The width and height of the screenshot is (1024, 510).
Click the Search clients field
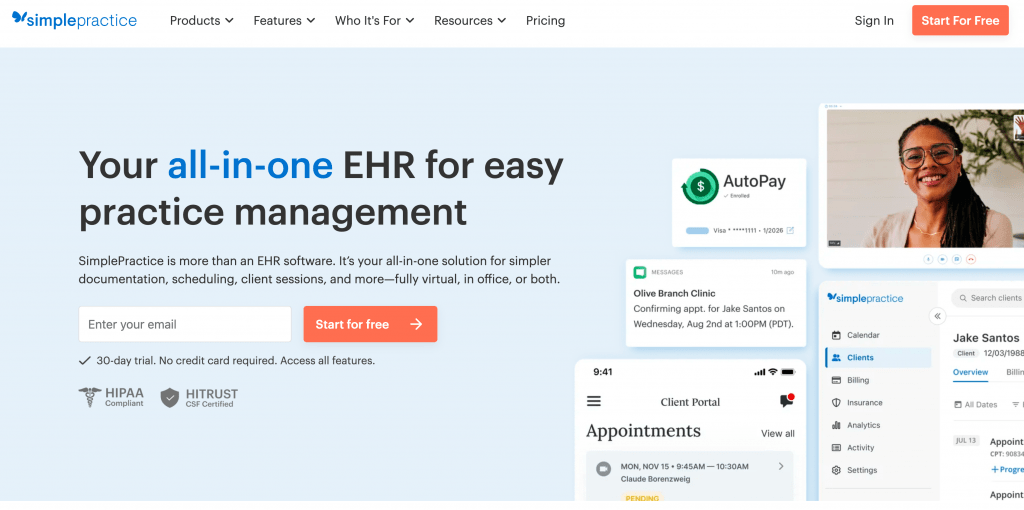tap(988, 298)
